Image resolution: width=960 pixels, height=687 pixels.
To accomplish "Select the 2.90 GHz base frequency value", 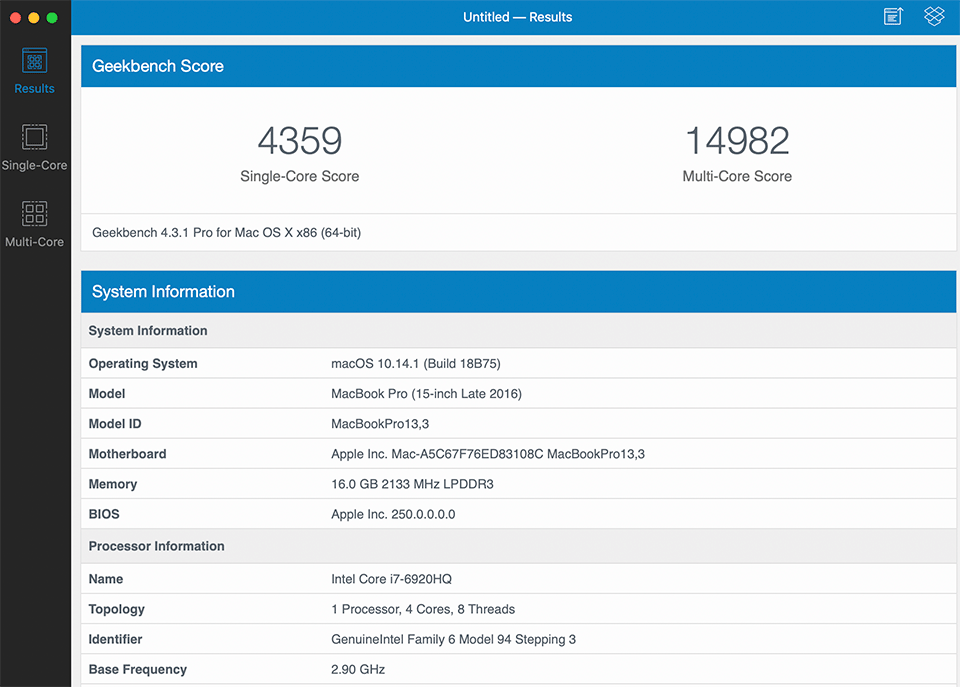I will (358, 669).
